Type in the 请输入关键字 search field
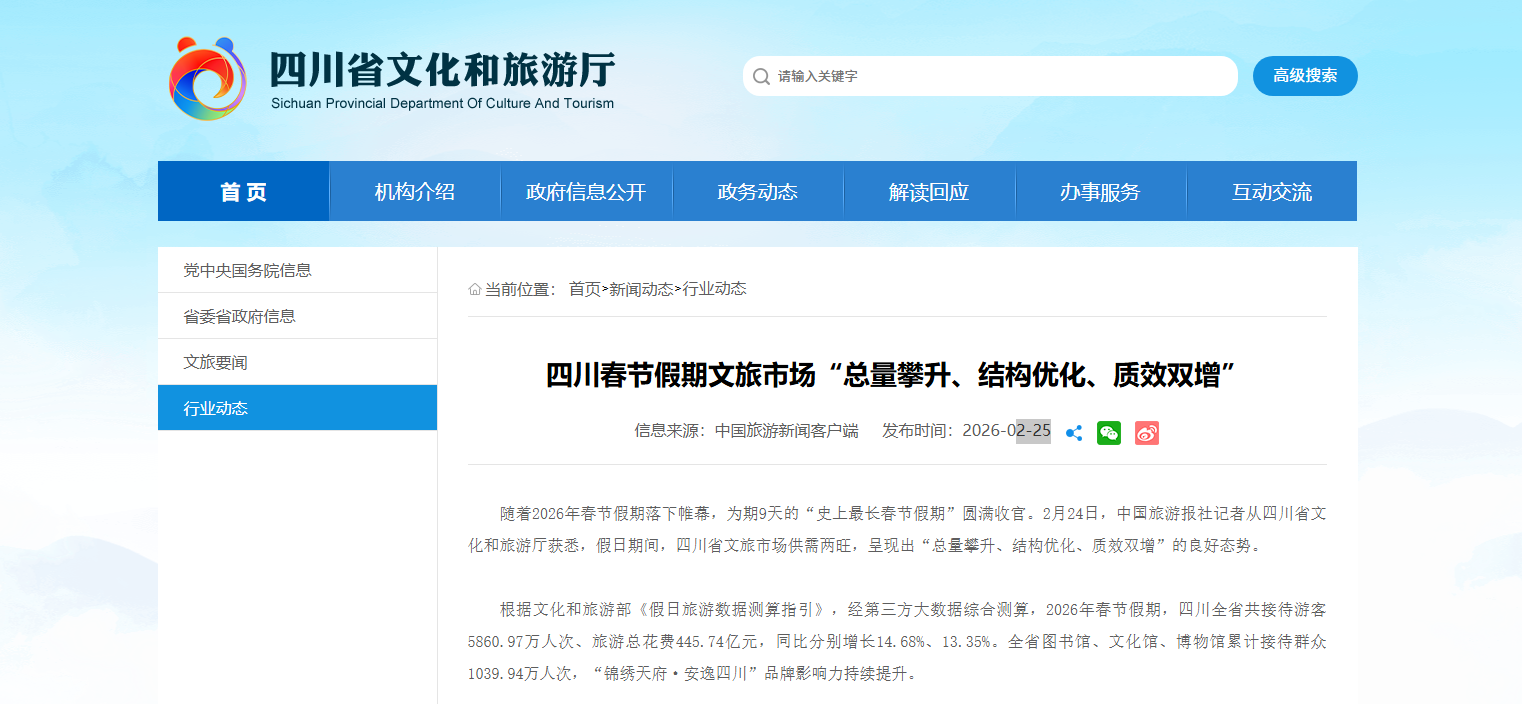The width and height of the screenshot is (1522, 704). (1000, 76)
